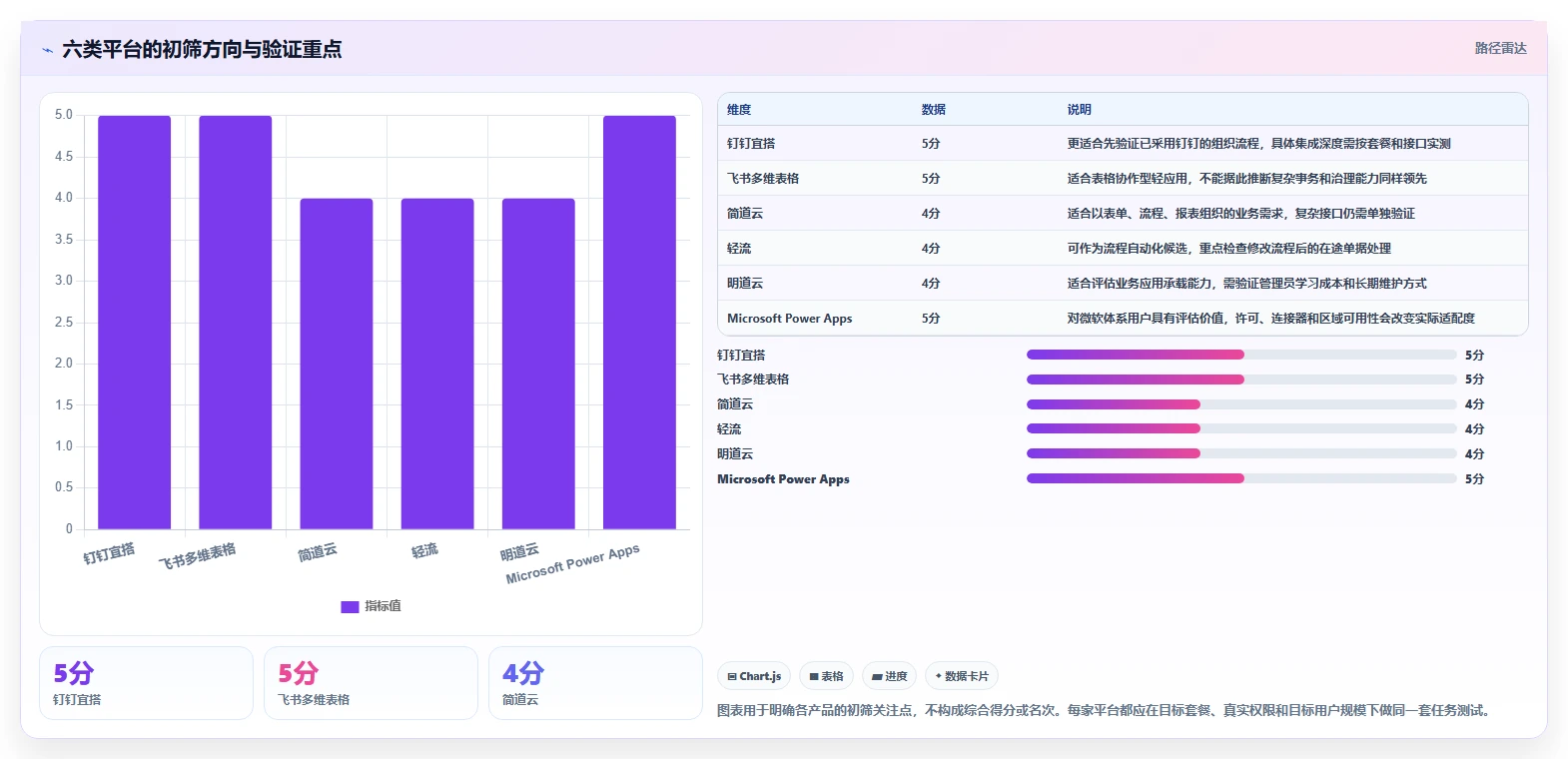This screenshot has height=759, width=1568.
Task: Click the 路径雷达 label in the header
Action: (x=1500, y=48)
